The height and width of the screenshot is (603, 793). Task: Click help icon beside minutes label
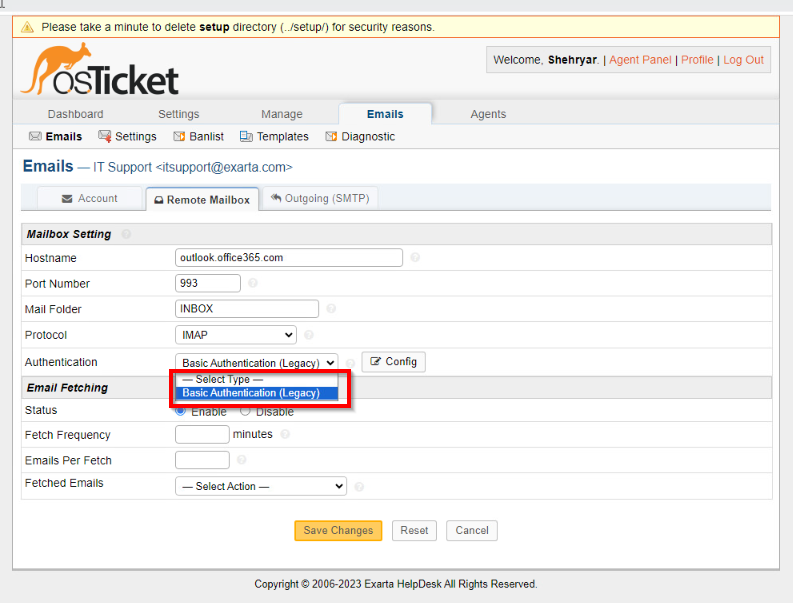click(x=286, y=435)
